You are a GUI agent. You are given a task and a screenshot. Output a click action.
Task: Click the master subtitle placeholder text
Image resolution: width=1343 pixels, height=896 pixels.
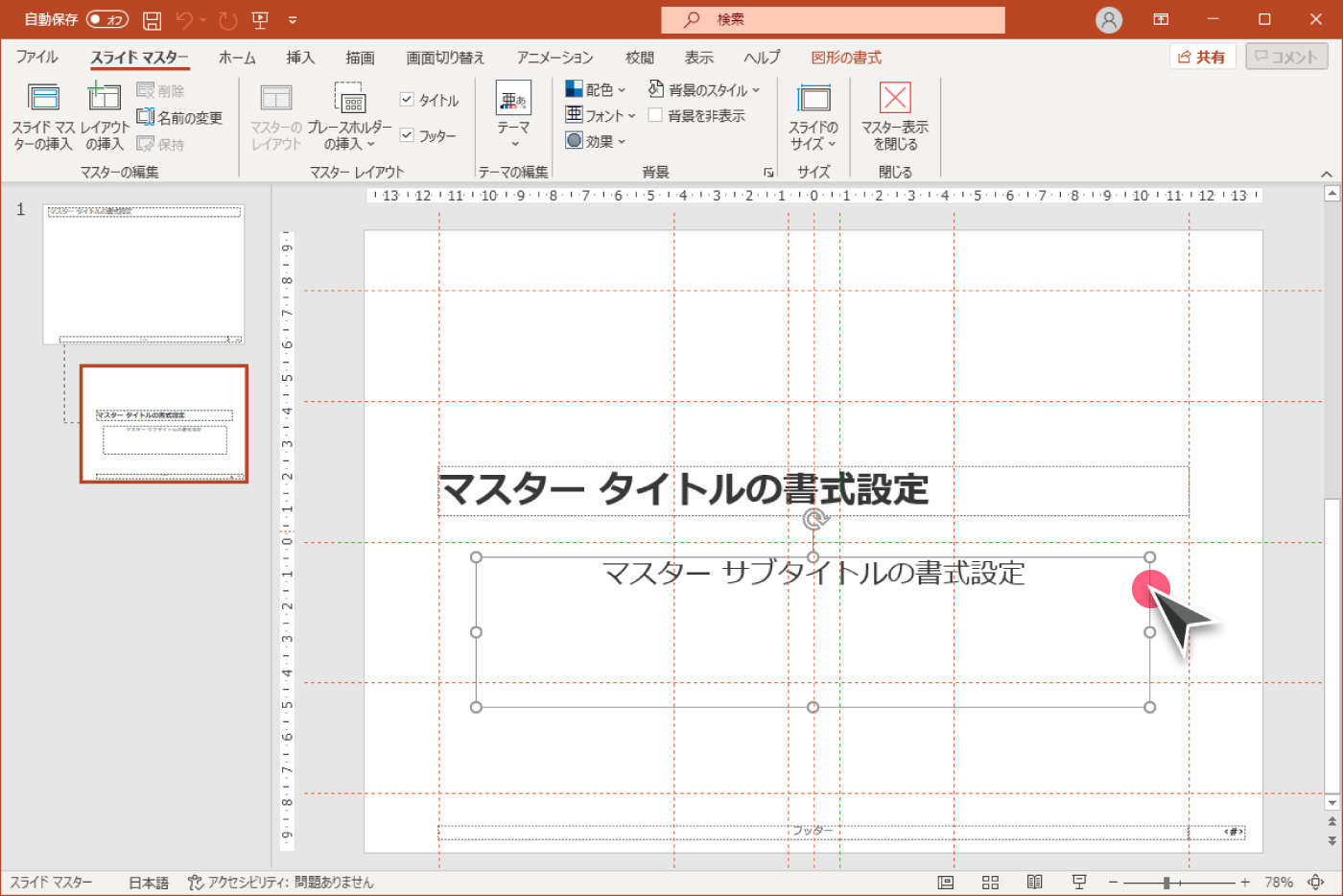[x=813, y=574]
